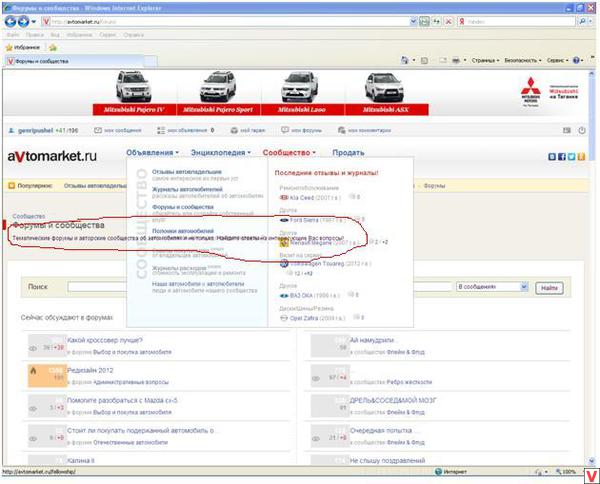Click the Volkswagen Touareg brand icon
Screen dimensions: 600x484
(284, 263)
